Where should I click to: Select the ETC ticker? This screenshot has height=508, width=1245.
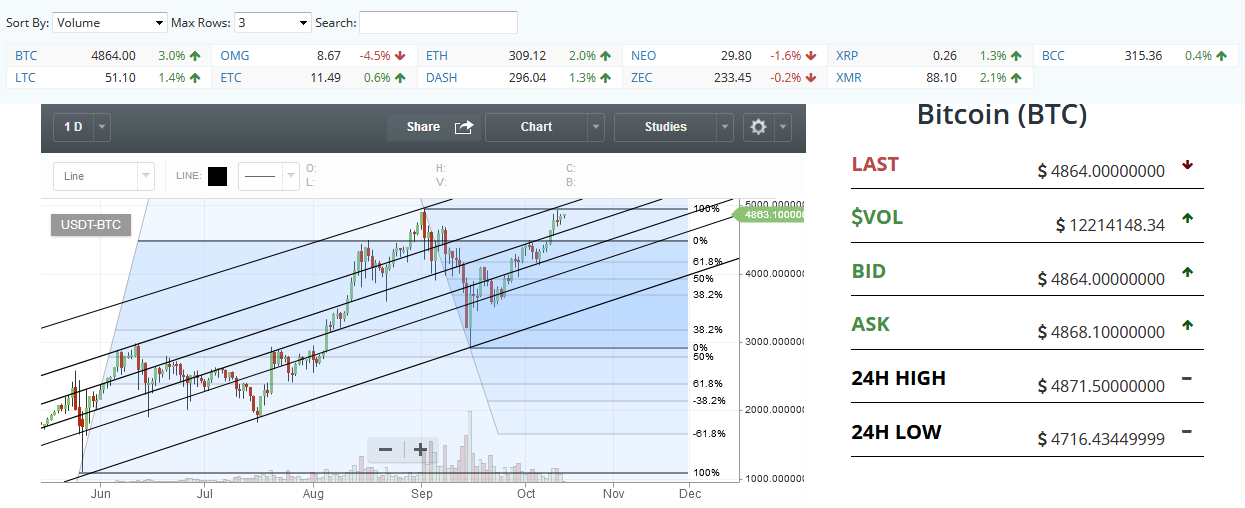(x=231, y=77)
